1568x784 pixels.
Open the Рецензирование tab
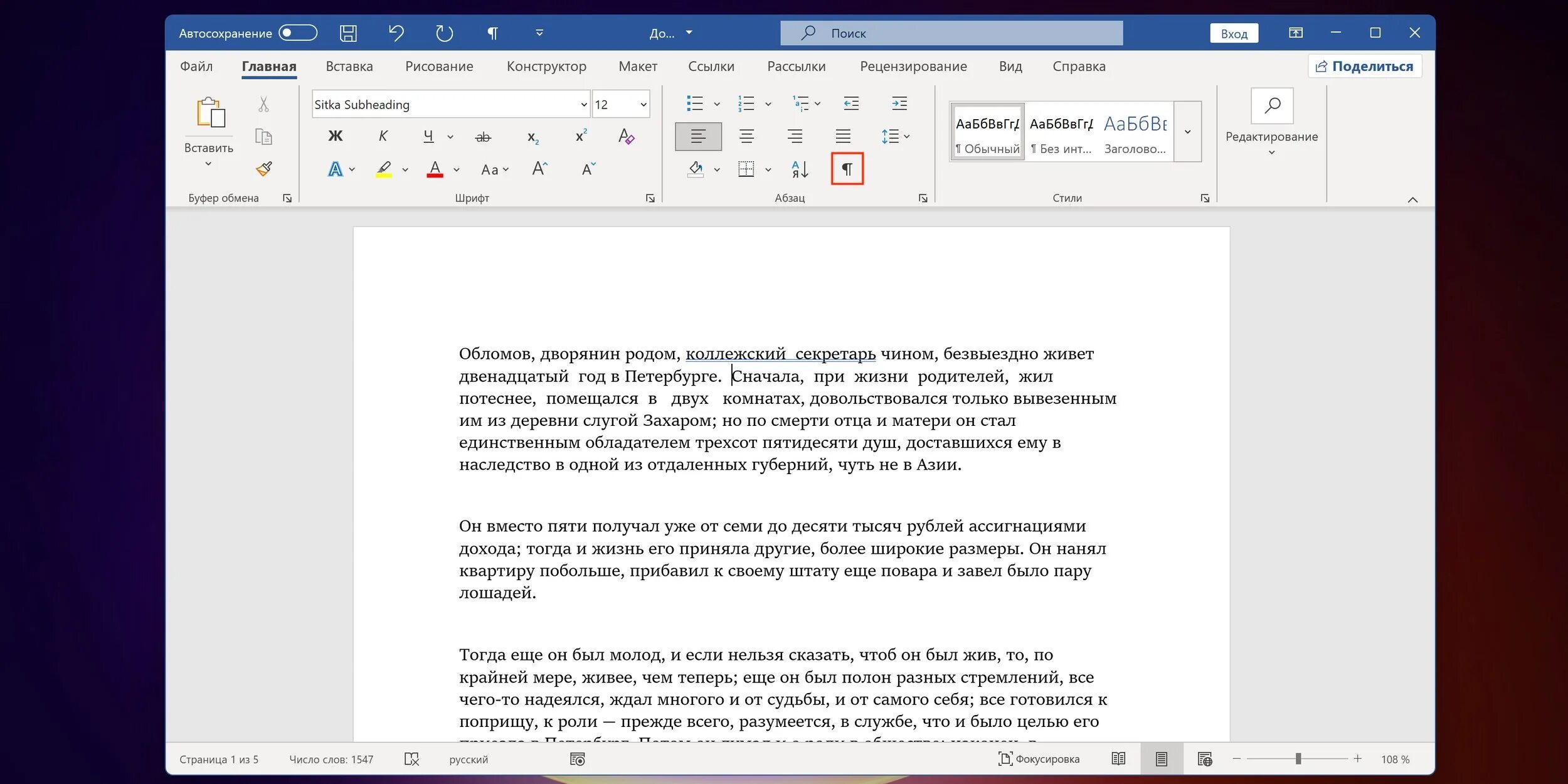913,66
